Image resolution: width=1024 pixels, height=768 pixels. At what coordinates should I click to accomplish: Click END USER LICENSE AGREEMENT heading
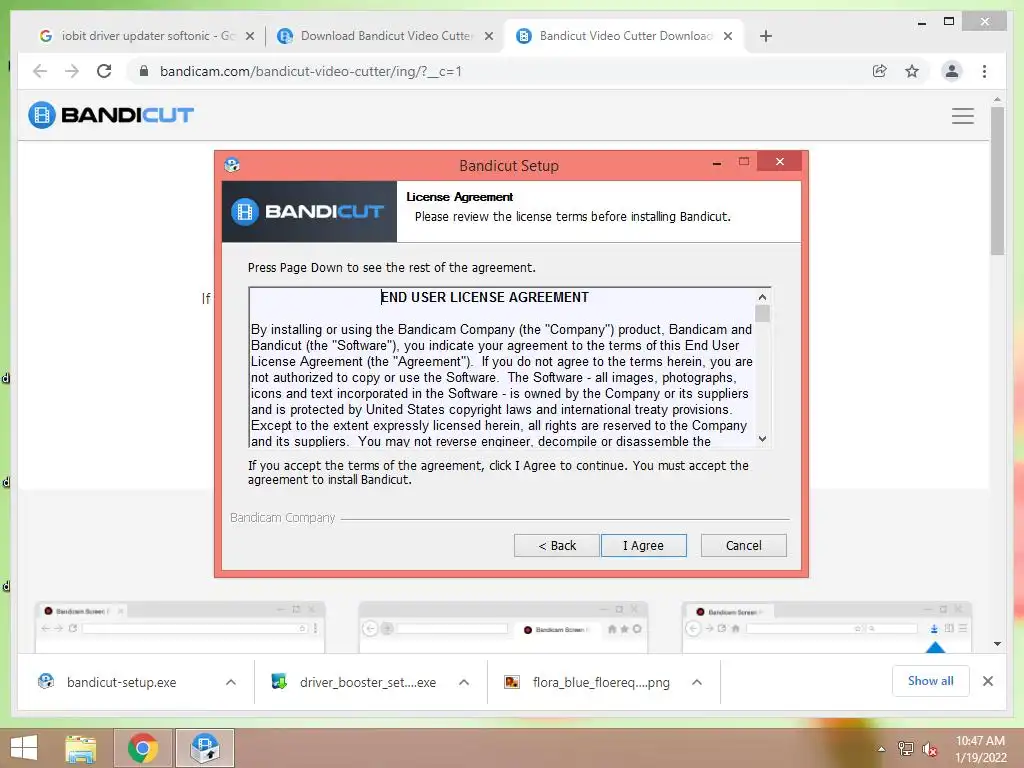coord(485,297)
